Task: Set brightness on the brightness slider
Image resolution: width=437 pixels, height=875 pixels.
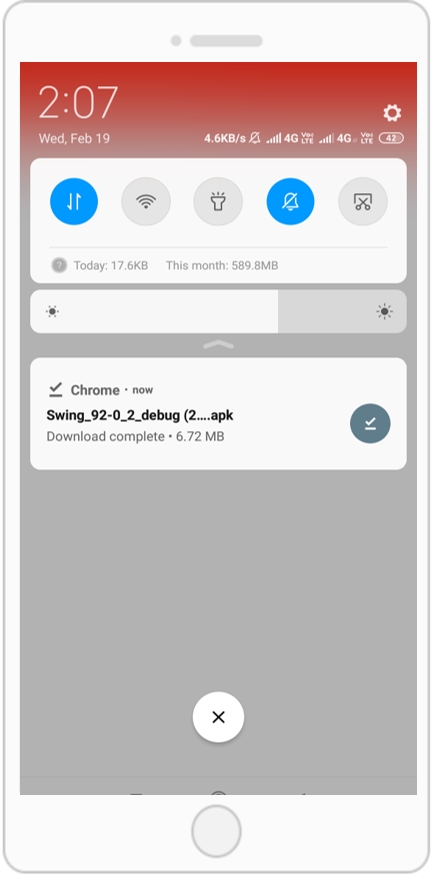Action: [x=218, y=311]
